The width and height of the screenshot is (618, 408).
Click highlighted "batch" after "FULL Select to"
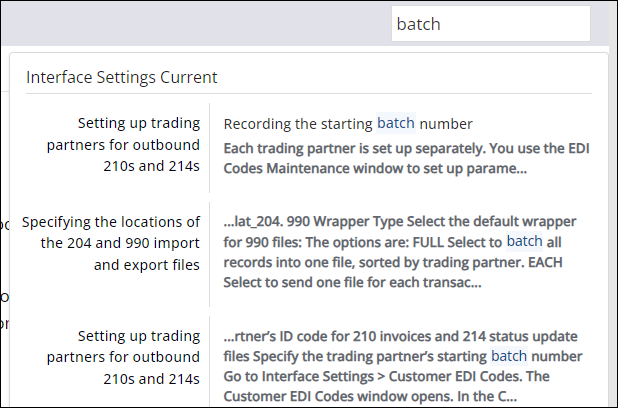click(x=525, y=241)
